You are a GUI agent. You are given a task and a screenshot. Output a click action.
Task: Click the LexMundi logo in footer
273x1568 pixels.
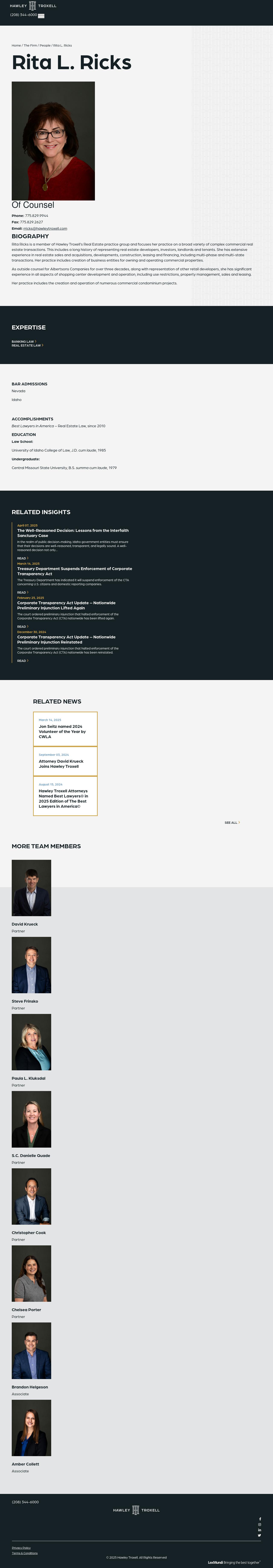[234, 1562]
